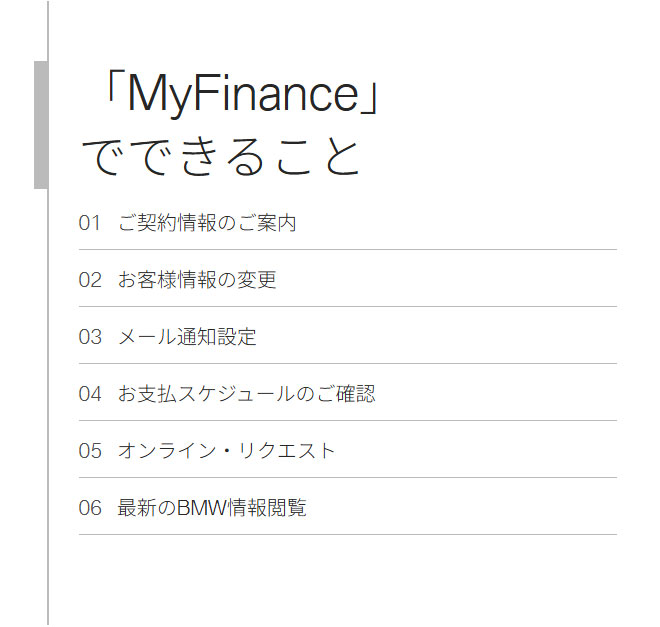Click the divider line beneath item 06

click(348, 534)
